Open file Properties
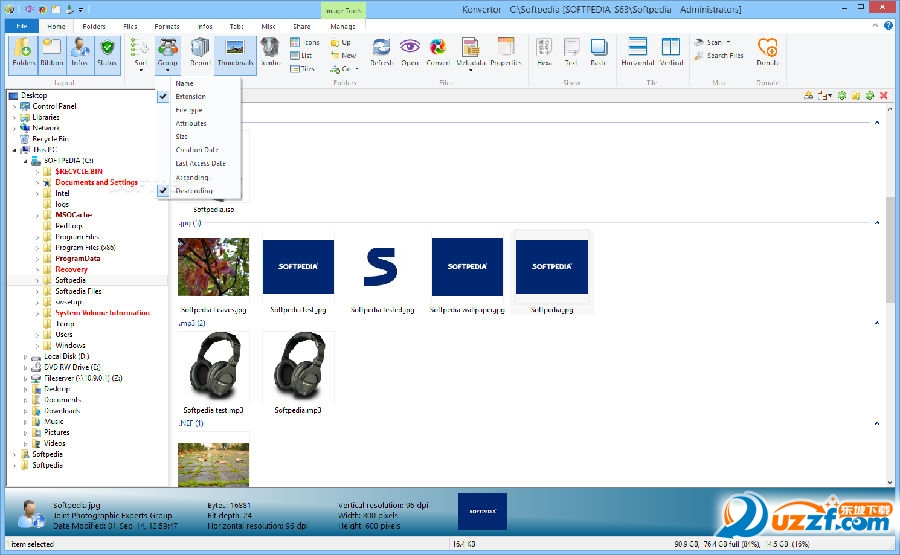Screen dimensions: 900x555 point(506,53)
